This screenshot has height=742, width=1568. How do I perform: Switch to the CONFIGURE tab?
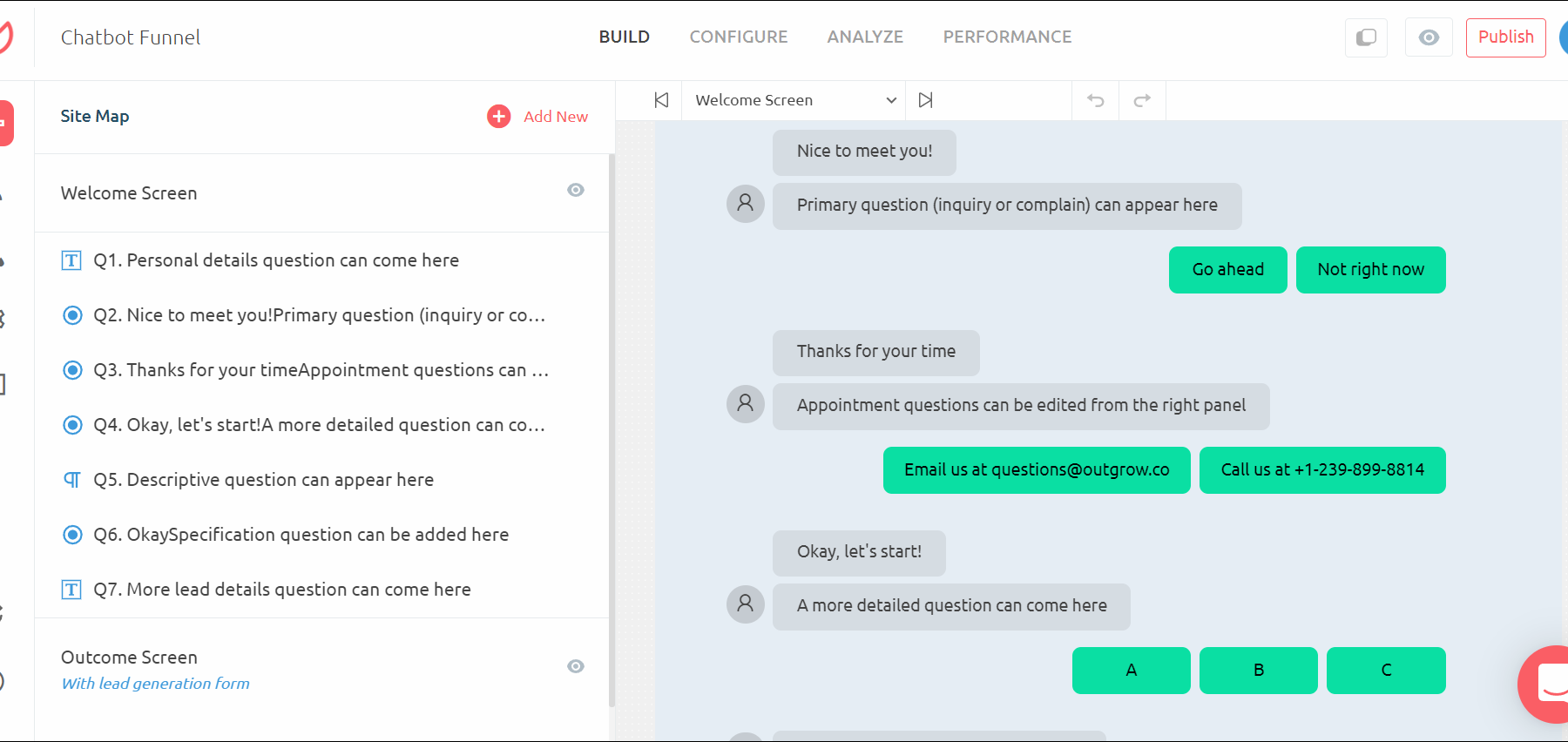738,37
